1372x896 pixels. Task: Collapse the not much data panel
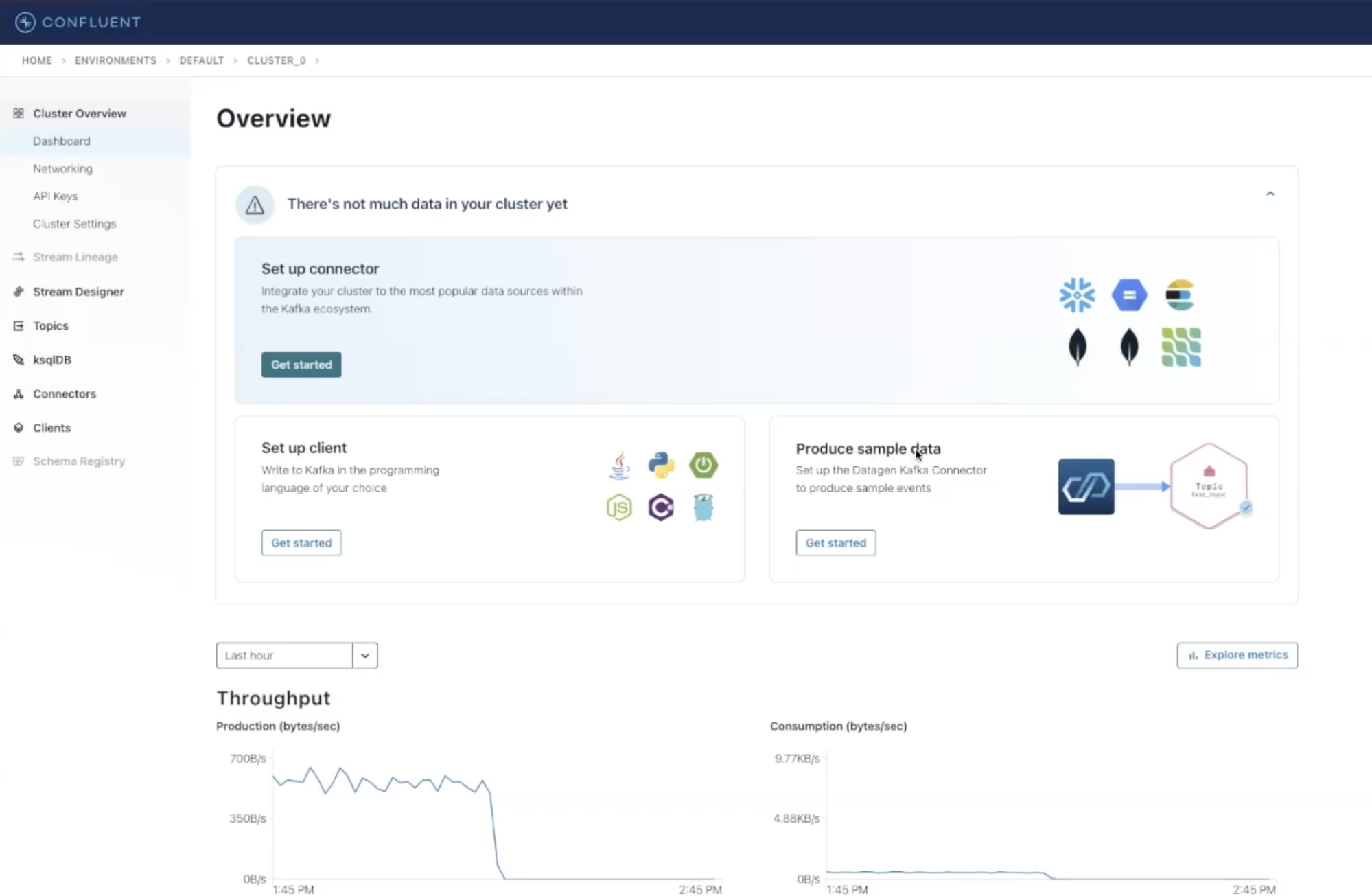pos(1270,194)
